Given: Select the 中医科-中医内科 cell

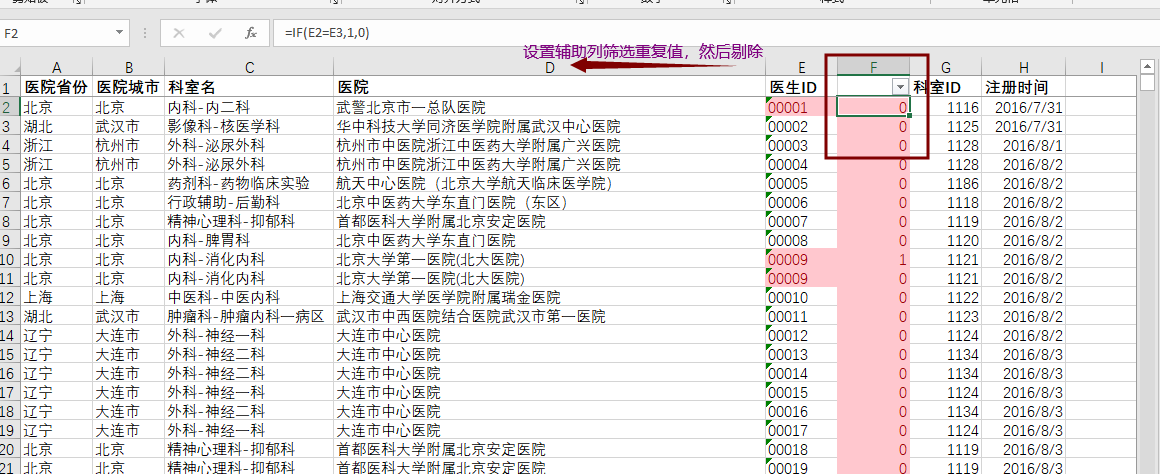Looking at the screenshot, I should (250, 298).
